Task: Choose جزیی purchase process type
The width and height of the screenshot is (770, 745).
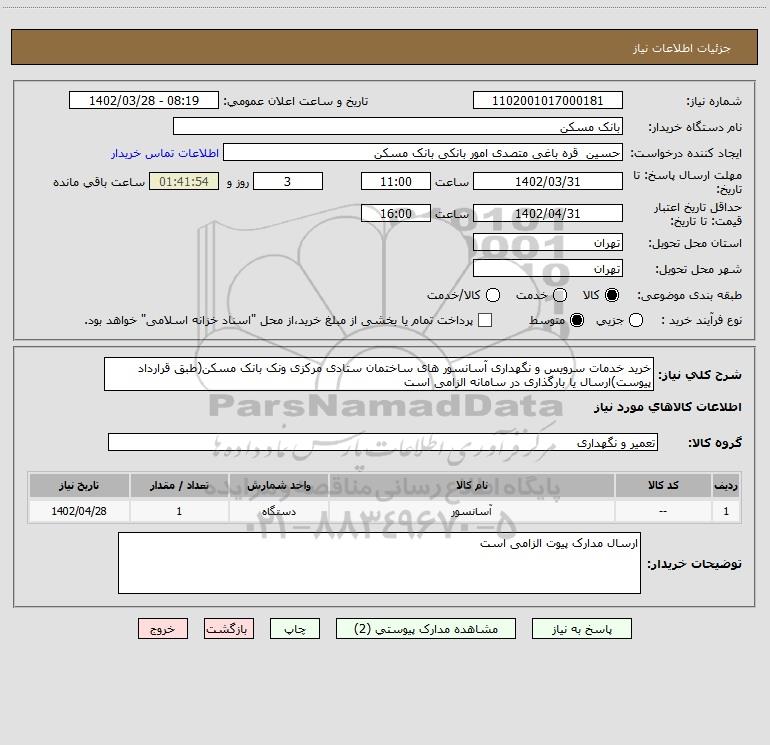Action: coord(636,320)
